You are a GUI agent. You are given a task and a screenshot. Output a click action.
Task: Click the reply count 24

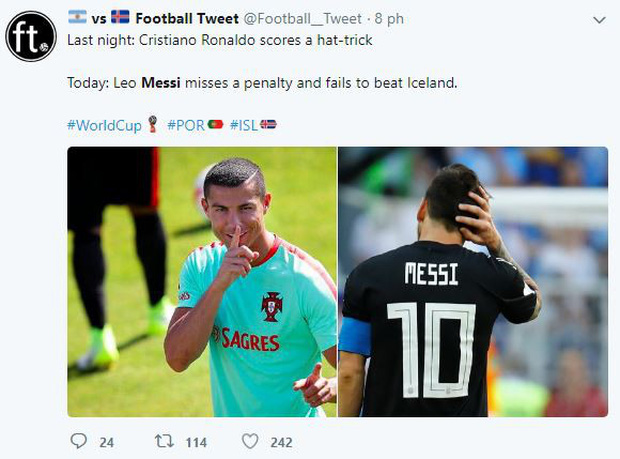point(106,442)
